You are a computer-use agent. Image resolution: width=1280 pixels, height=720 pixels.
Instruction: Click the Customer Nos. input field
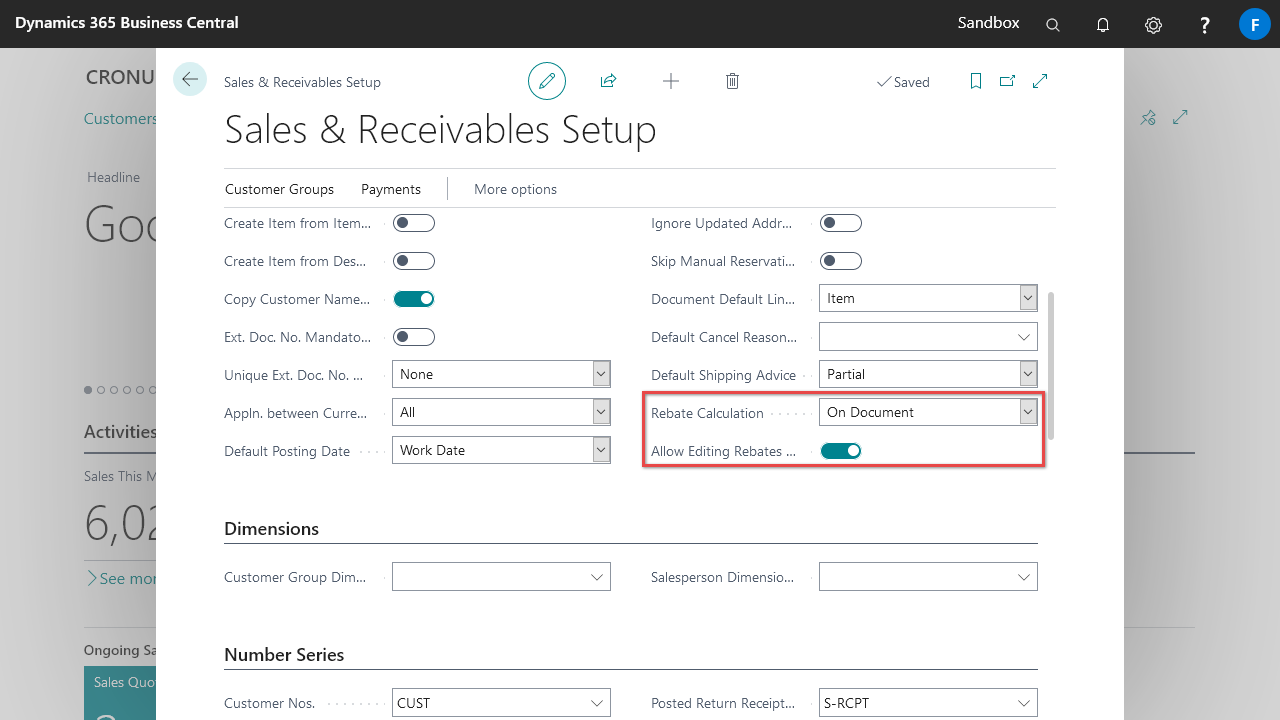pos(490,703)
